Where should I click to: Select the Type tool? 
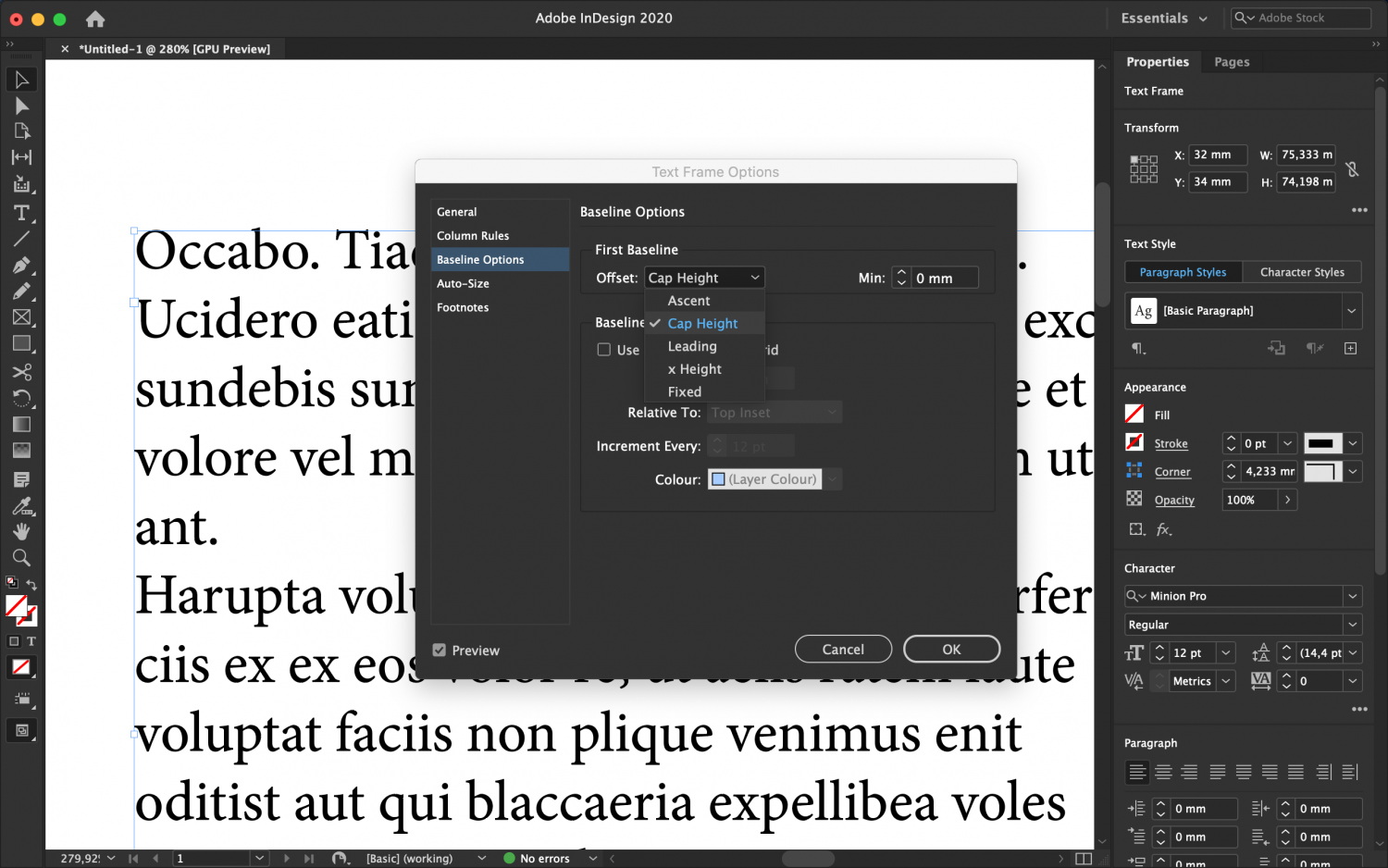tap(21, 213)
